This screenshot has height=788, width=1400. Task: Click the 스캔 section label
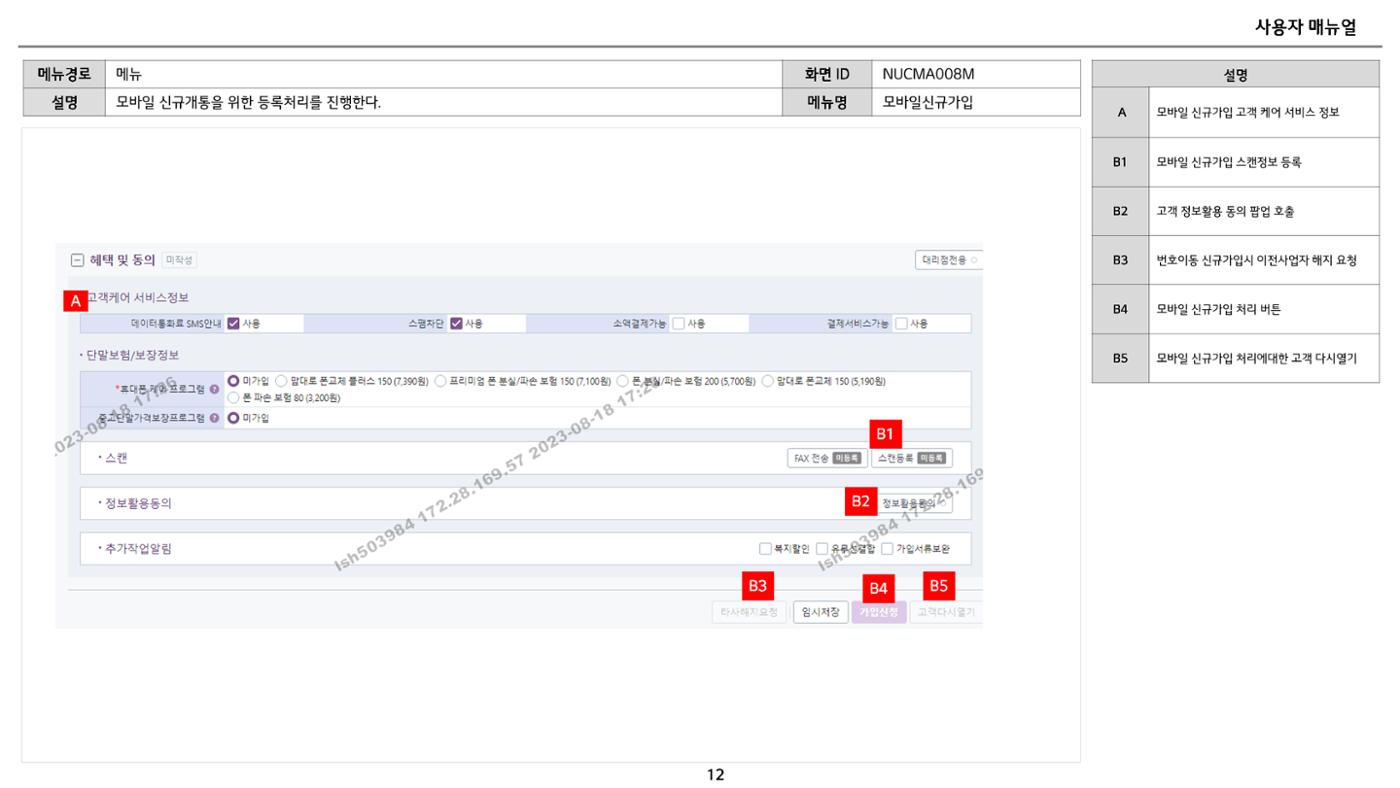point(114,458)
